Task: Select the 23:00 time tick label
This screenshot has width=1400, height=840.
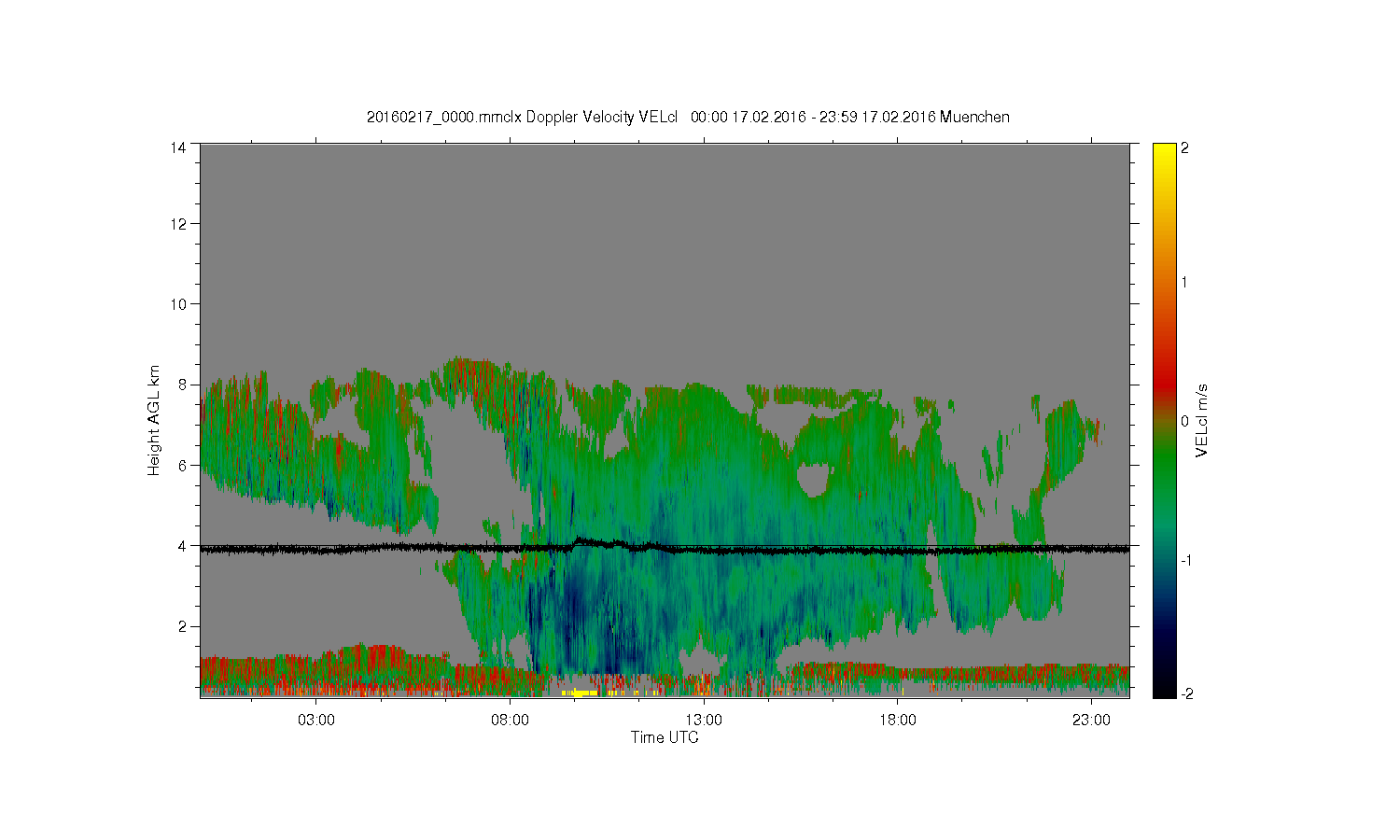Action: point(1091,721)
